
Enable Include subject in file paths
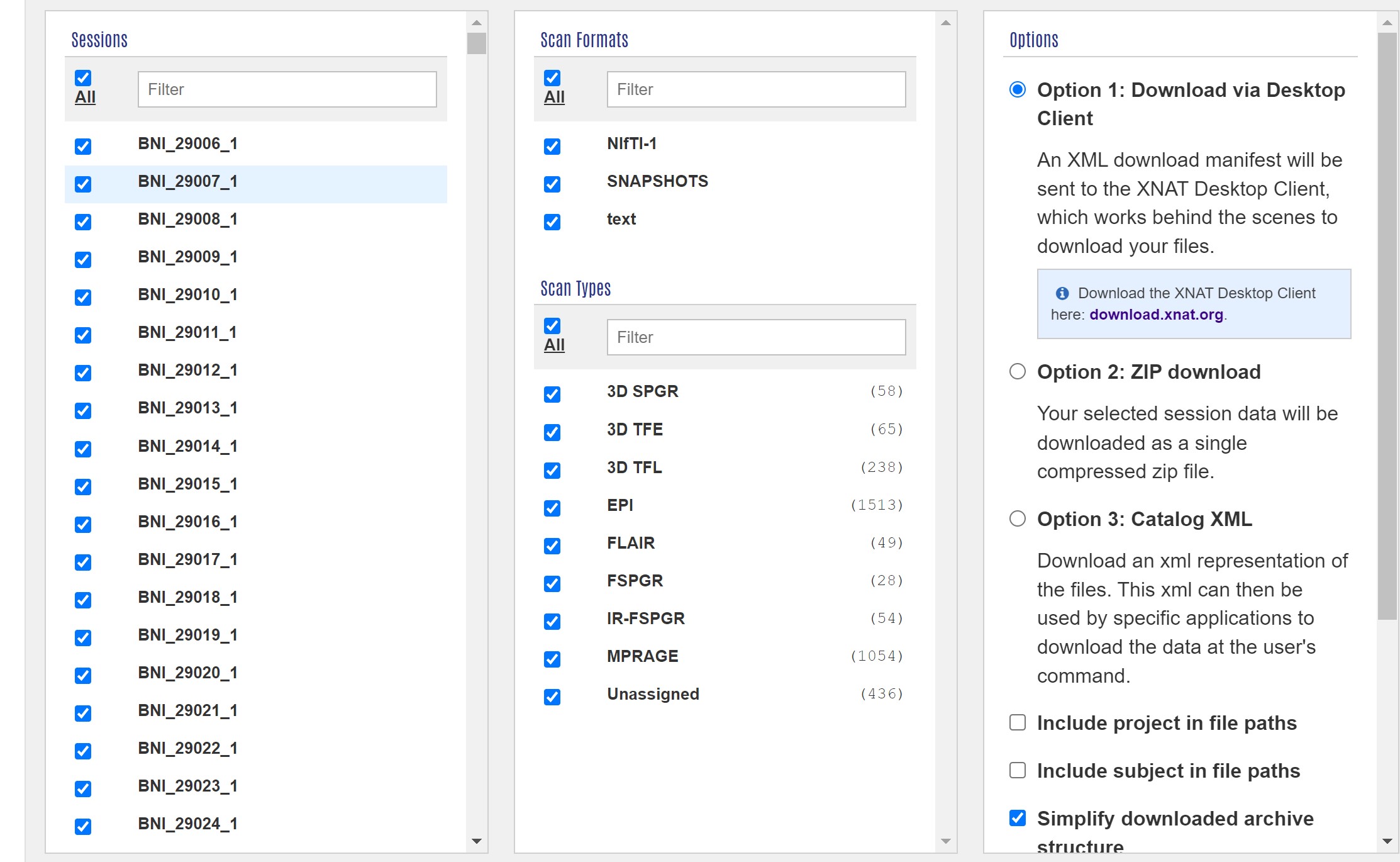click(1017, 770)
